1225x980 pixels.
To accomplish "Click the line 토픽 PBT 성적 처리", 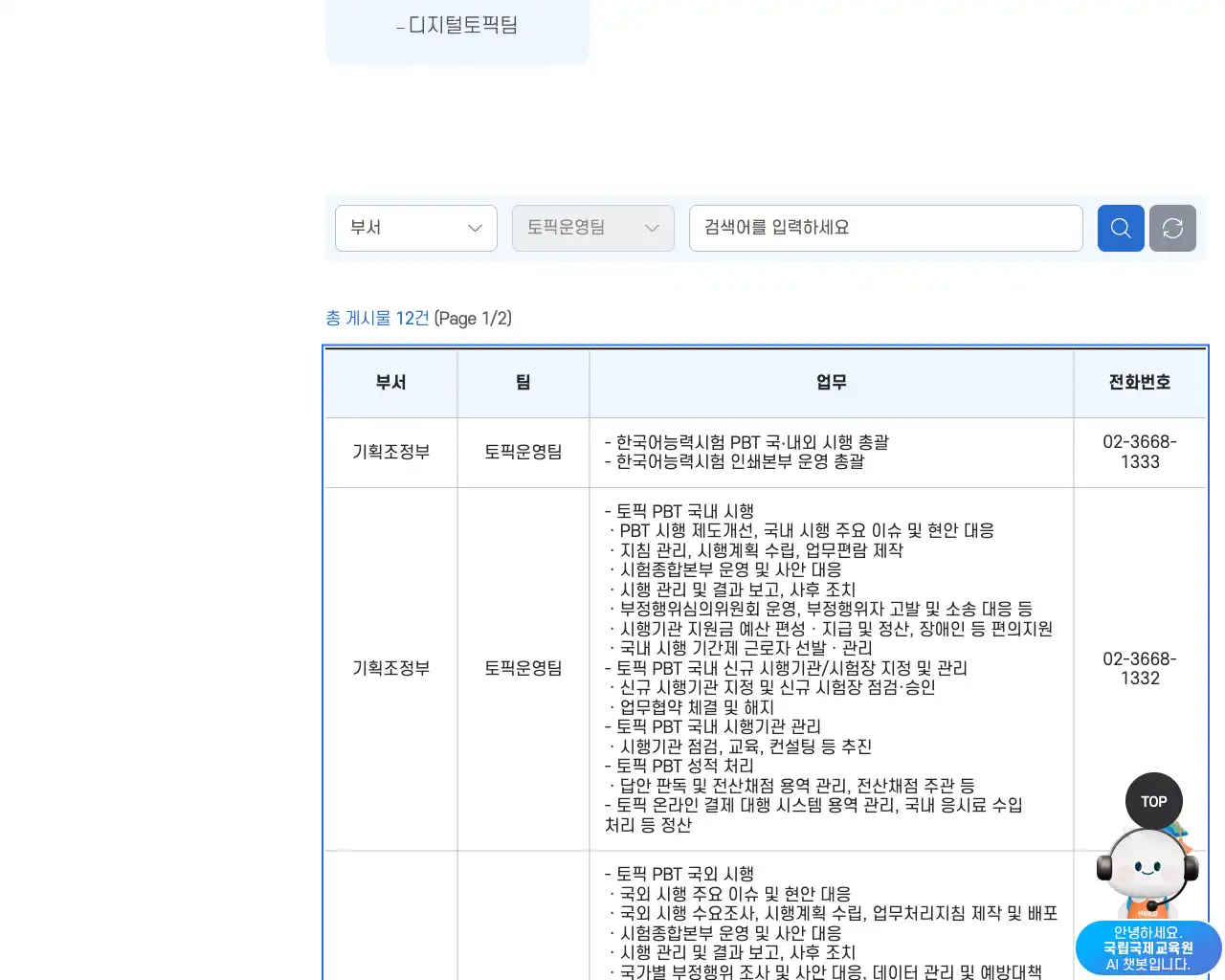I will point(679,766).
